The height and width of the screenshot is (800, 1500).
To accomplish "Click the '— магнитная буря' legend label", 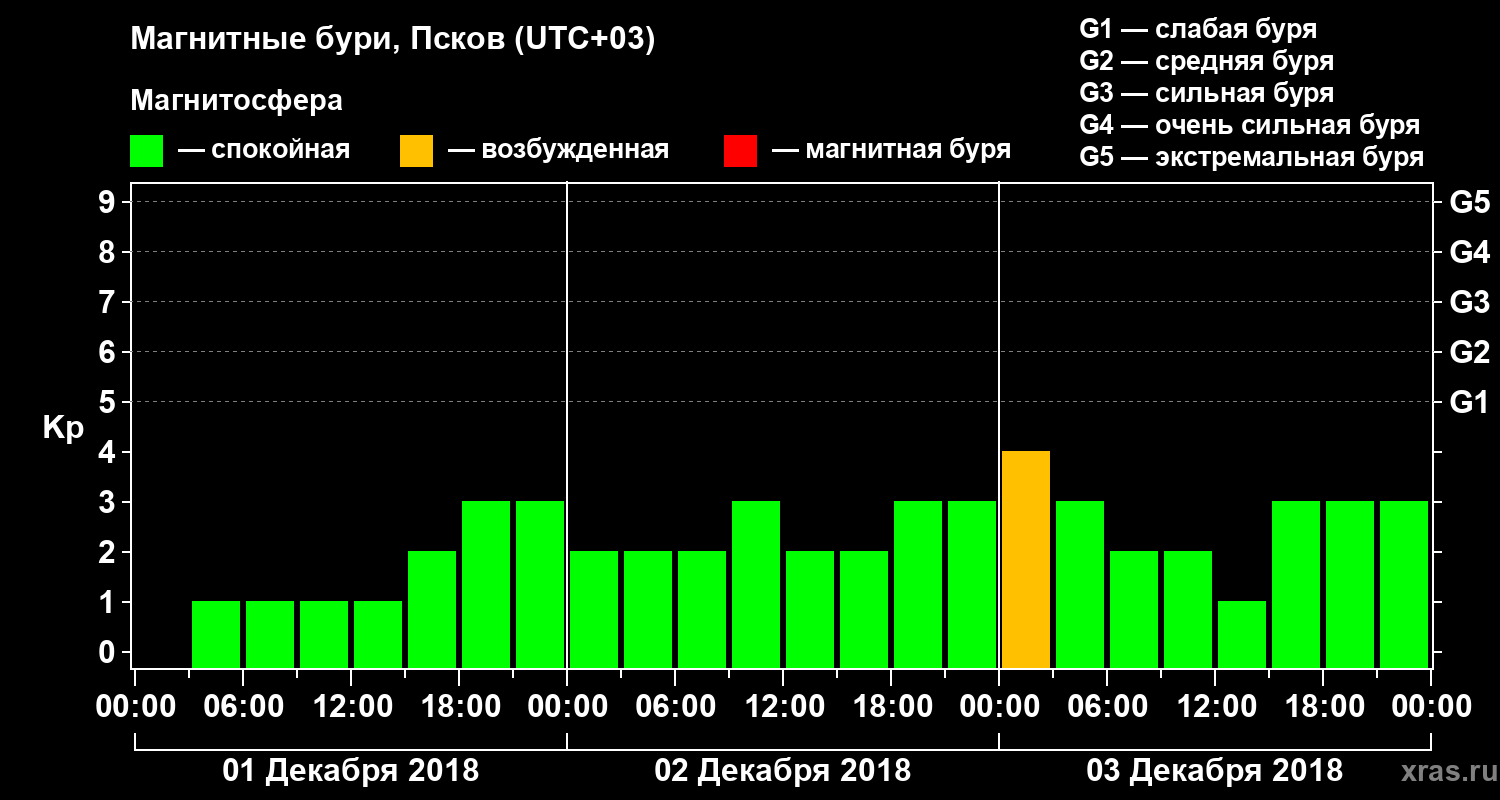I will (891, 150).
